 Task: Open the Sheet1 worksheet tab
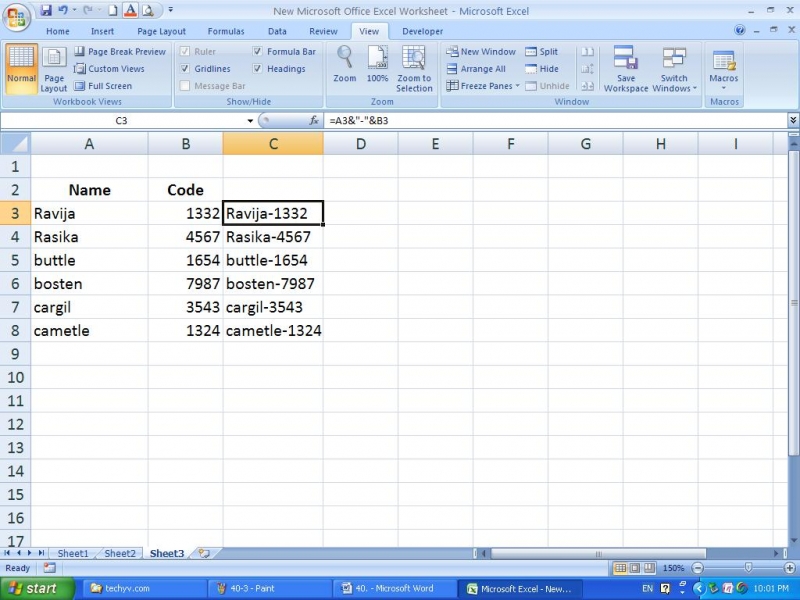point(72,553)
